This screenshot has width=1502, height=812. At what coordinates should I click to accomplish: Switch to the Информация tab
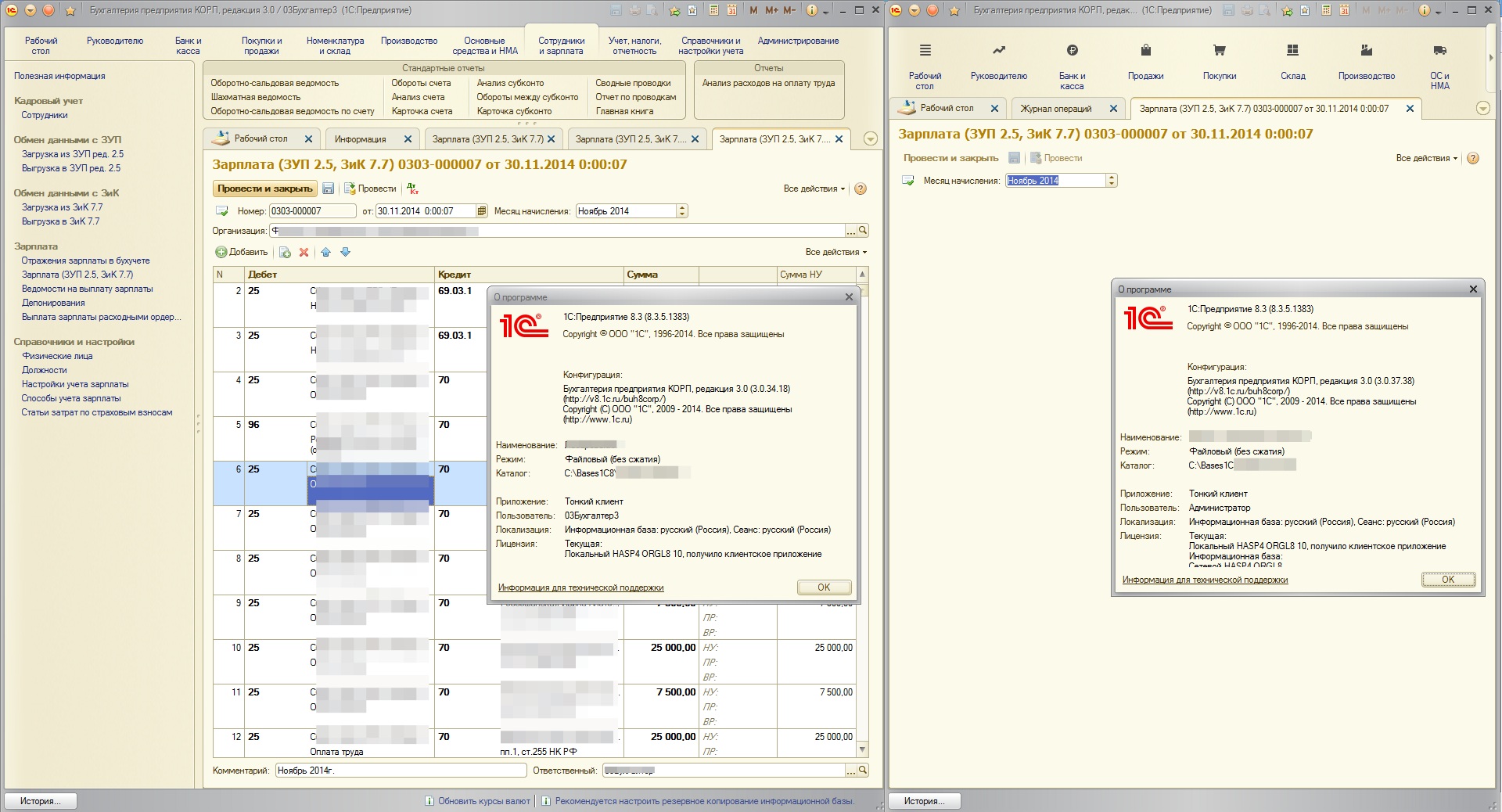click(360, 139)
